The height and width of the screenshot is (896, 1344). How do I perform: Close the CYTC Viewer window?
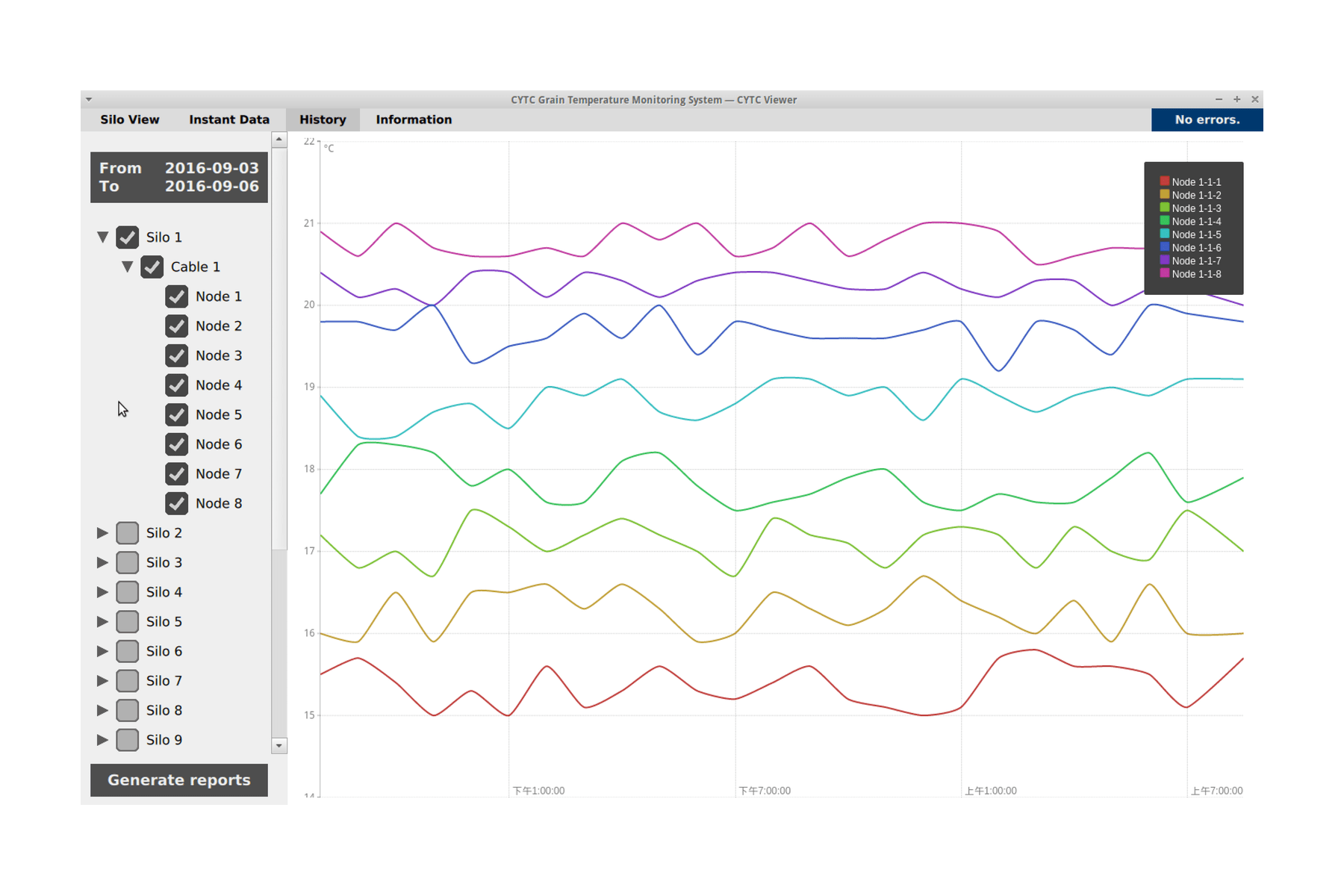pyautogui.click(x=1255, y=99)
